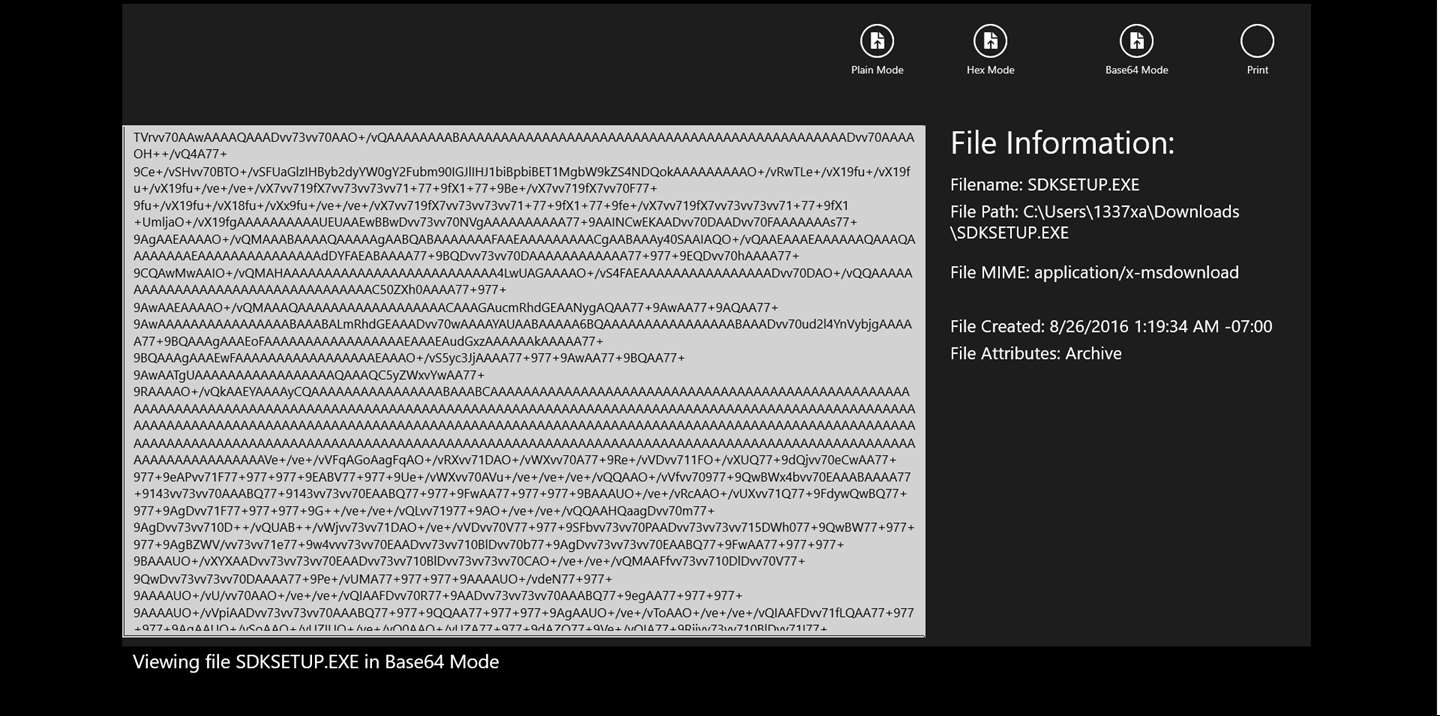The height and width of the screenshot is (716, 1440).
Task: Click the "Base64 Mode" text label
Action: (x=1136, y=70)
